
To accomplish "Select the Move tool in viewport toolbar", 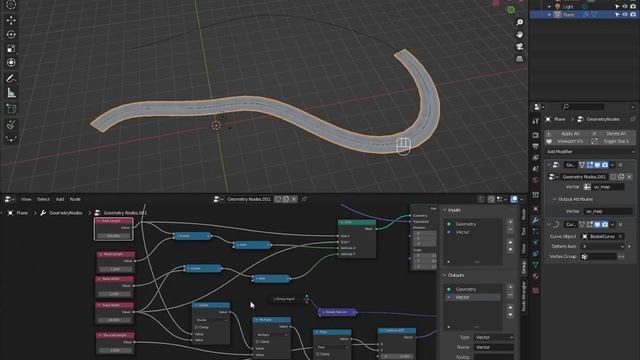I will click(11, 20).
